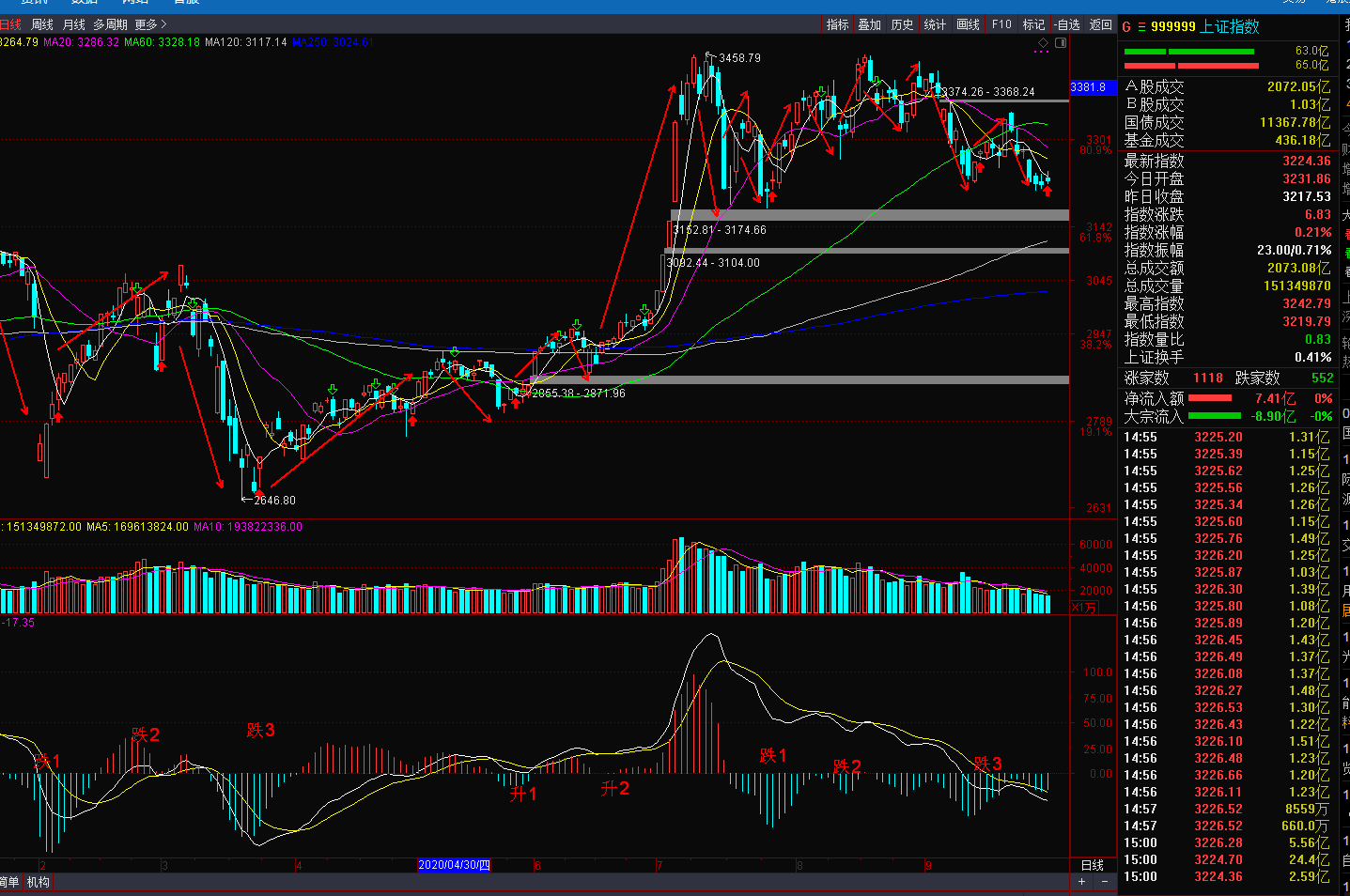Switch to the 周线 weekly period tab
This screenshot has width=1350, height=896.
coord(42,24)
